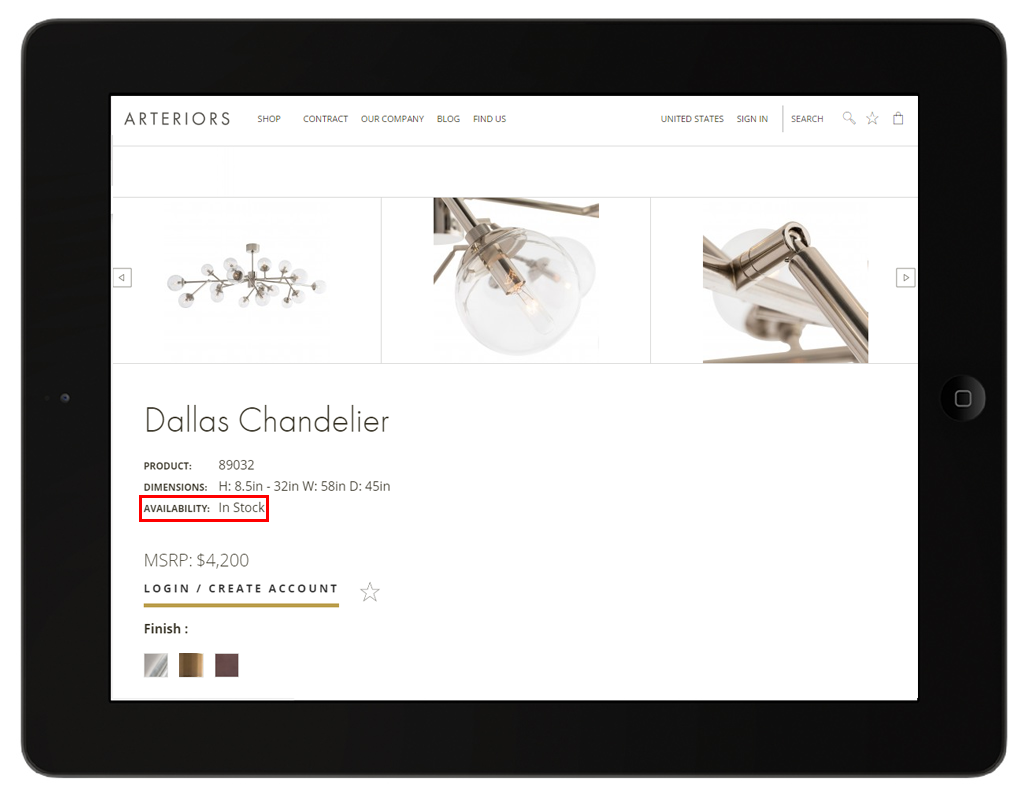Click the Sign In link

click(752, 119)
